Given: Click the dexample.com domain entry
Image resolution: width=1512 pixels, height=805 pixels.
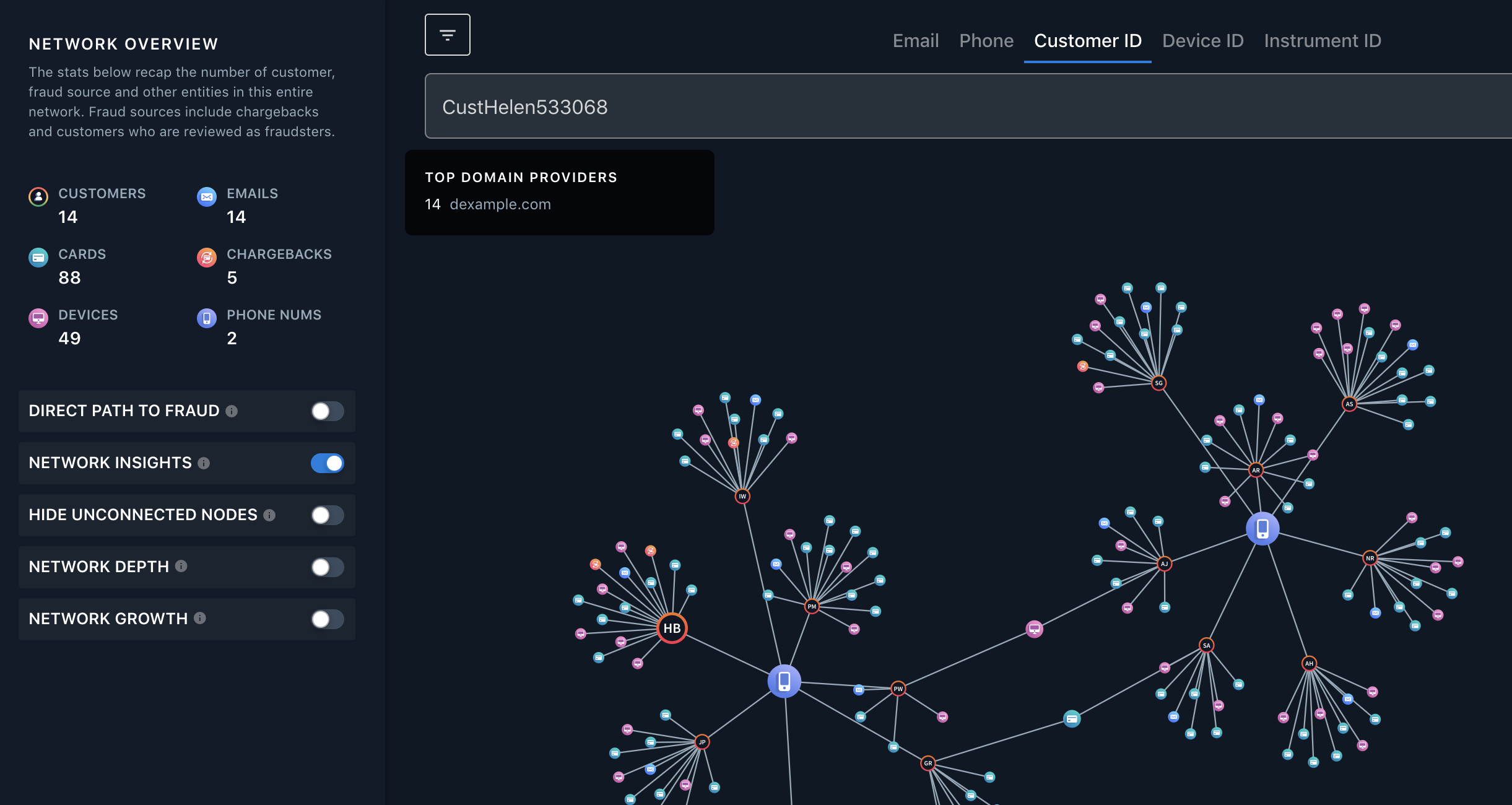Looking at the screenshot, I should pos(500,204).
